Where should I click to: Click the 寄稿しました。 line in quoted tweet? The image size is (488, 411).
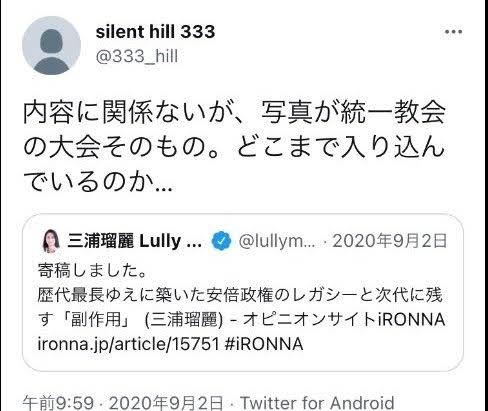pos(92,270)
